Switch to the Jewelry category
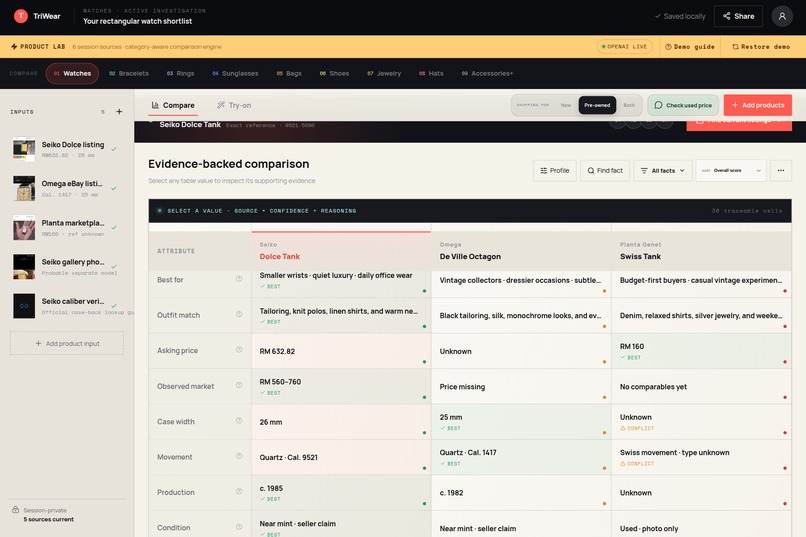Screen dimensions: 806x537 384,73
